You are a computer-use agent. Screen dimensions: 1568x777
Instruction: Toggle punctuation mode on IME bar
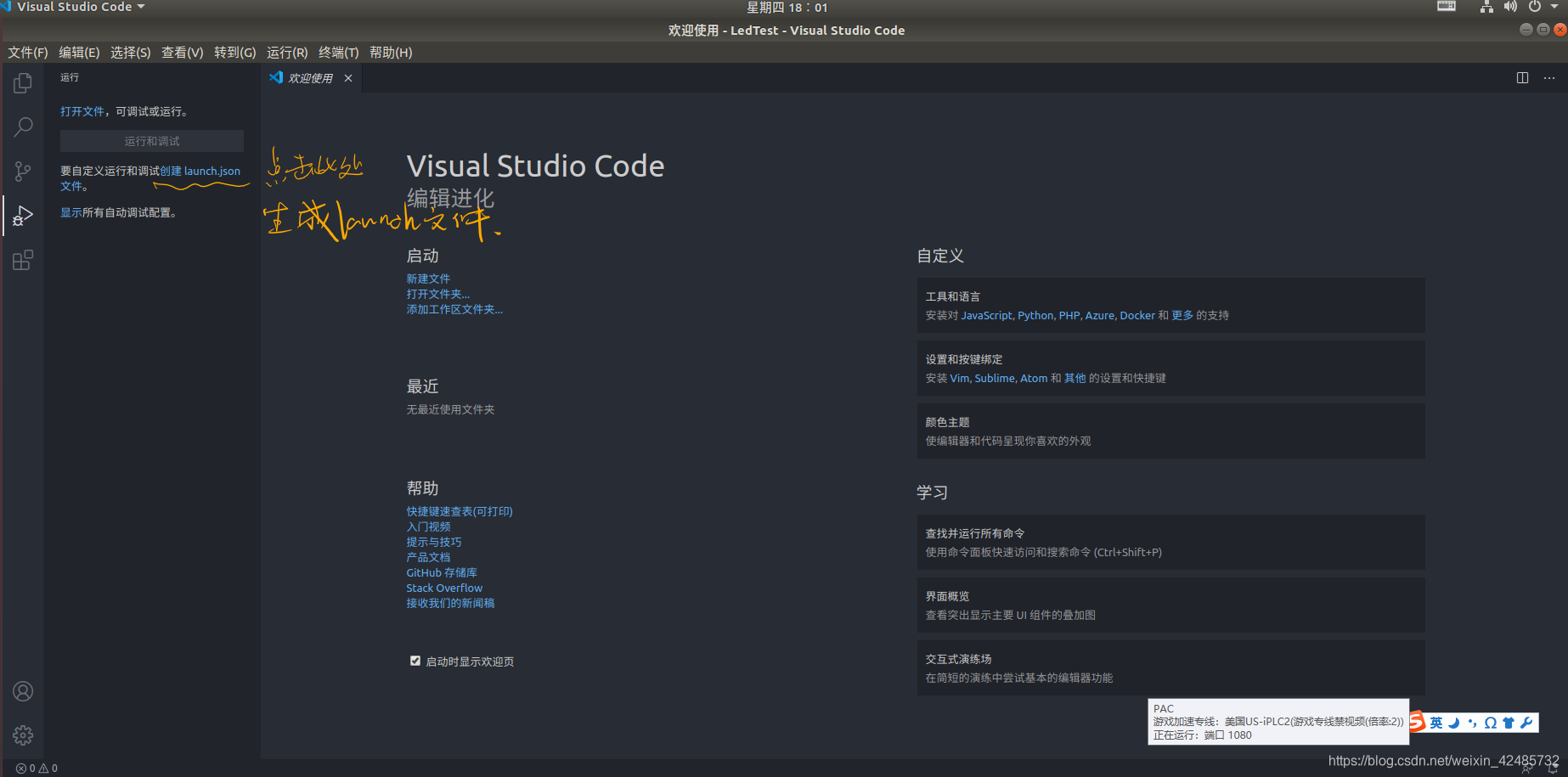click(1472, 723)
